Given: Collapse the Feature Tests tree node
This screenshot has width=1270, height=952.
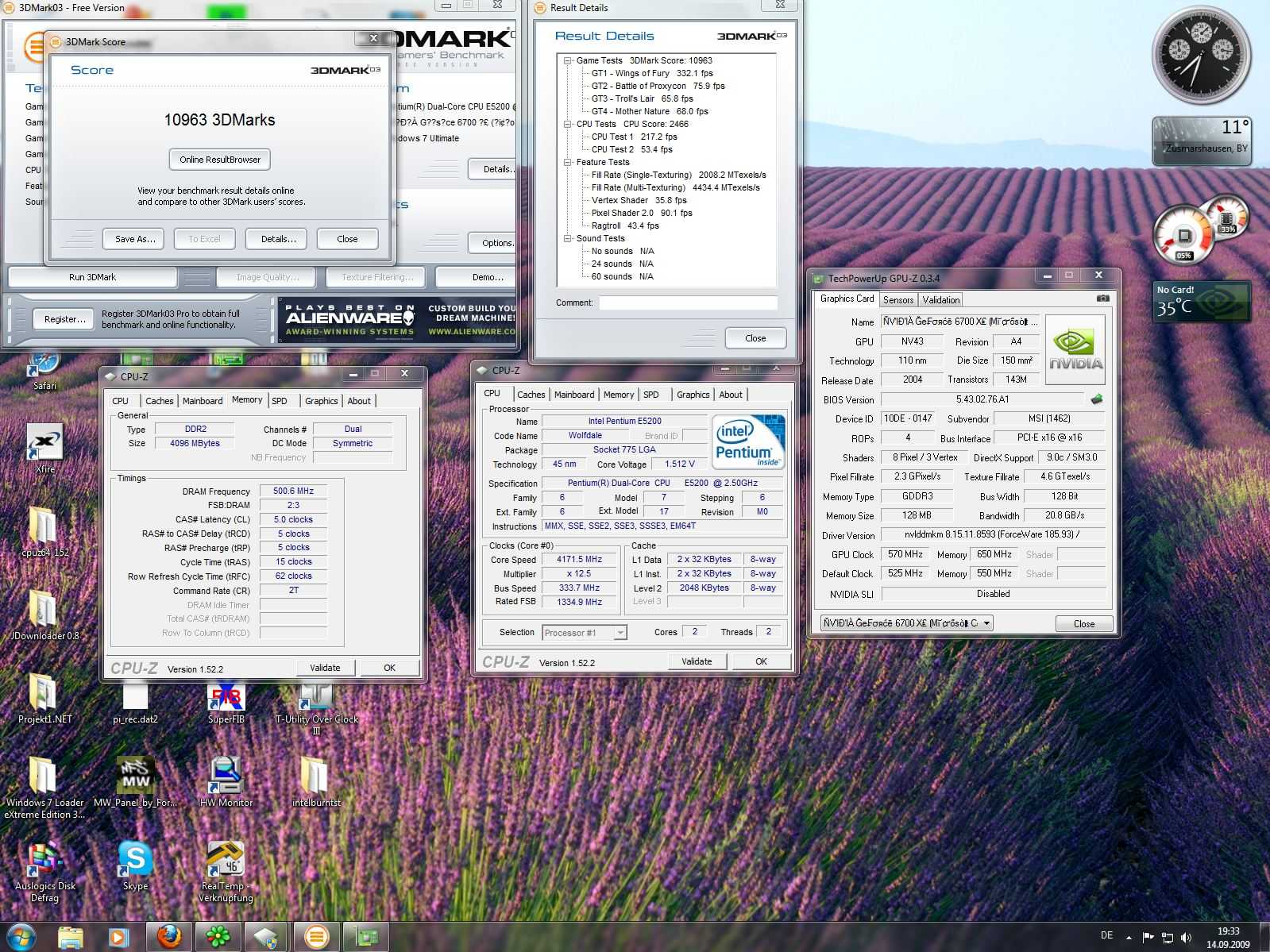Looking at the screenshot, I should 568,162.
